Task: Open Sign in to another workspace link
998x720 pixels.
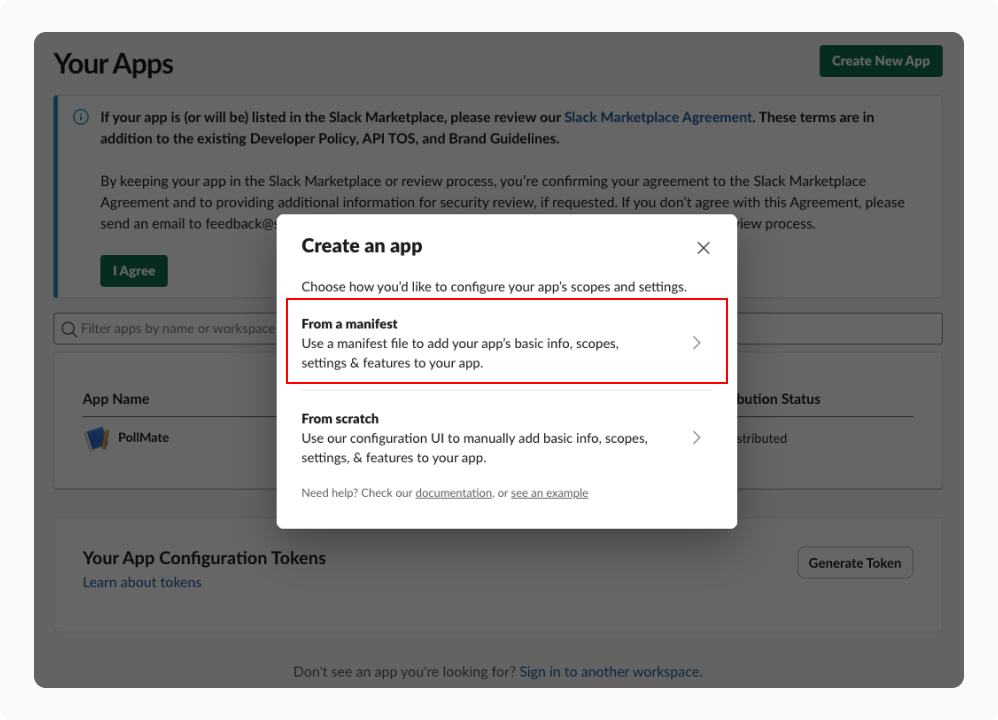Action: point(610,672)
